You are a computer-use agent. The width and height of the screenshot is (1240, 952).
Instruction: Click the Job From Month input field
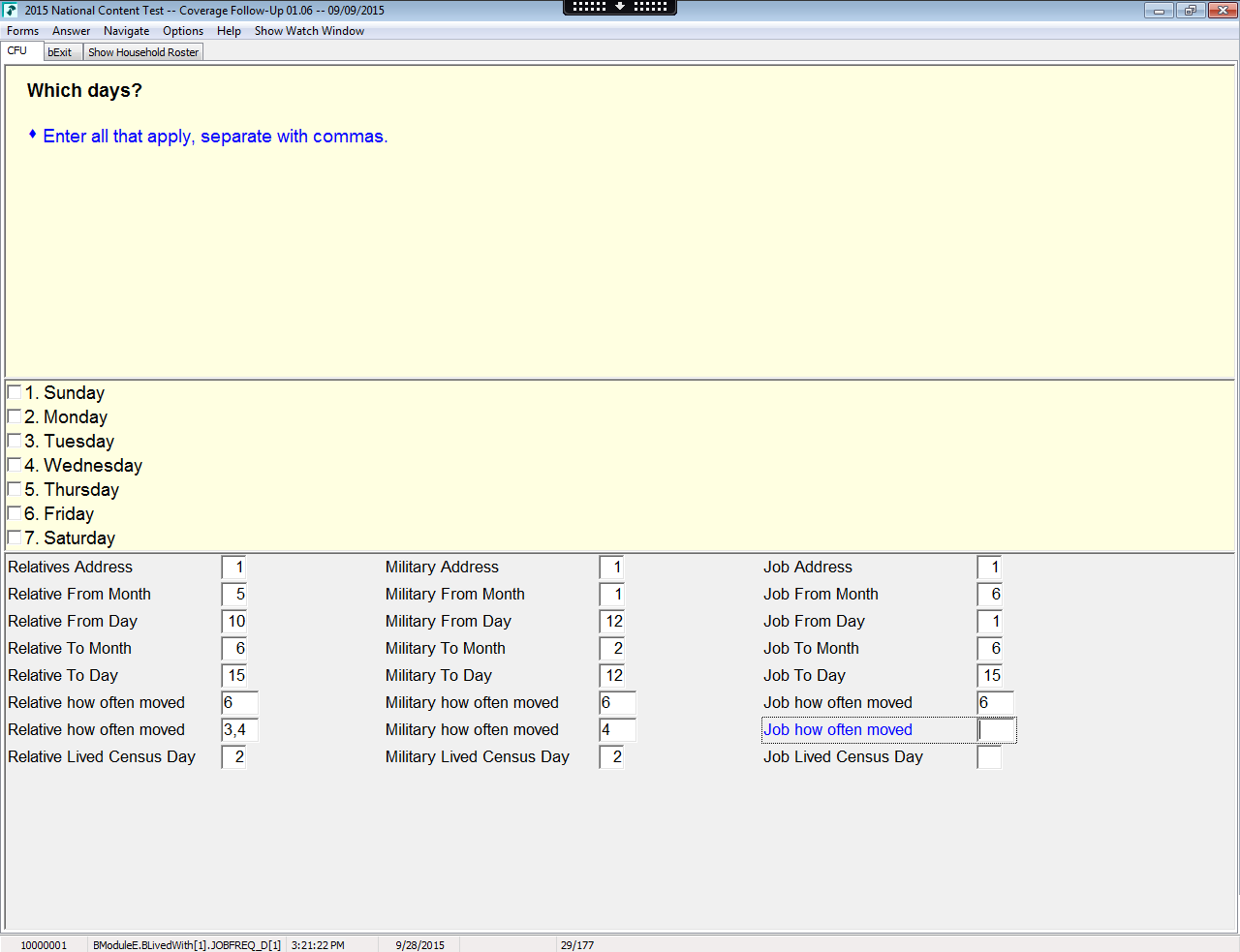pos(989,595)
